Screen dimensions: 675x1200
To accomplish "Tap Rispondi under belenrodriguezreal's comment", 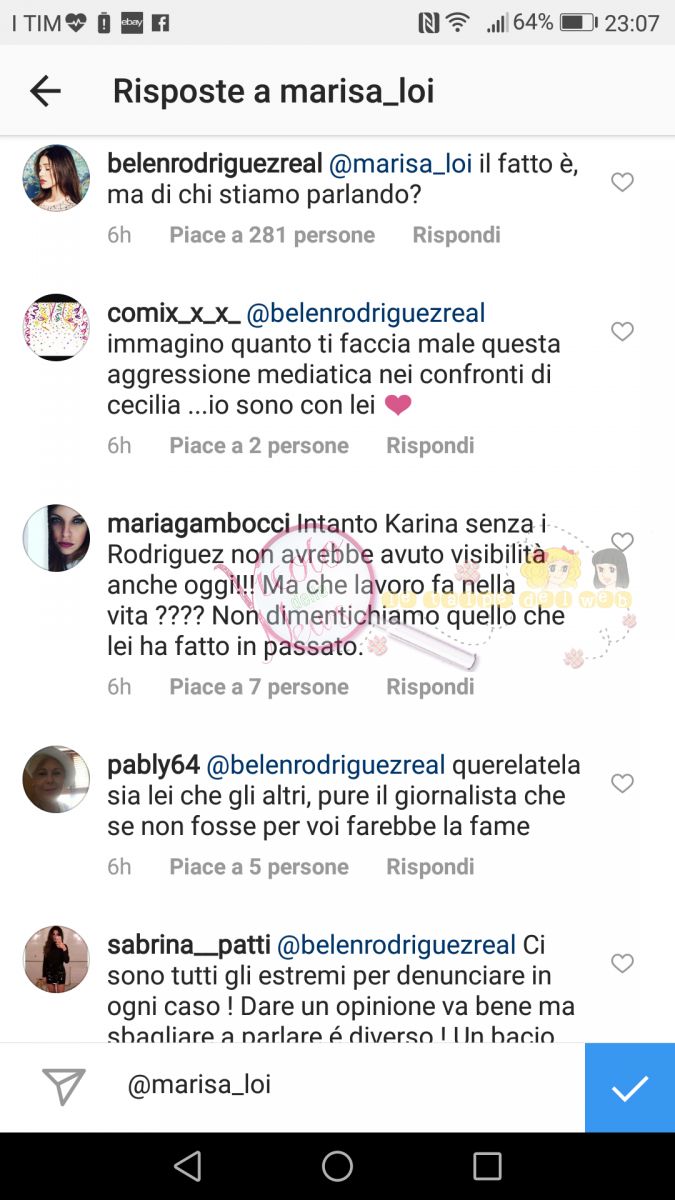I will coord(456,235).
